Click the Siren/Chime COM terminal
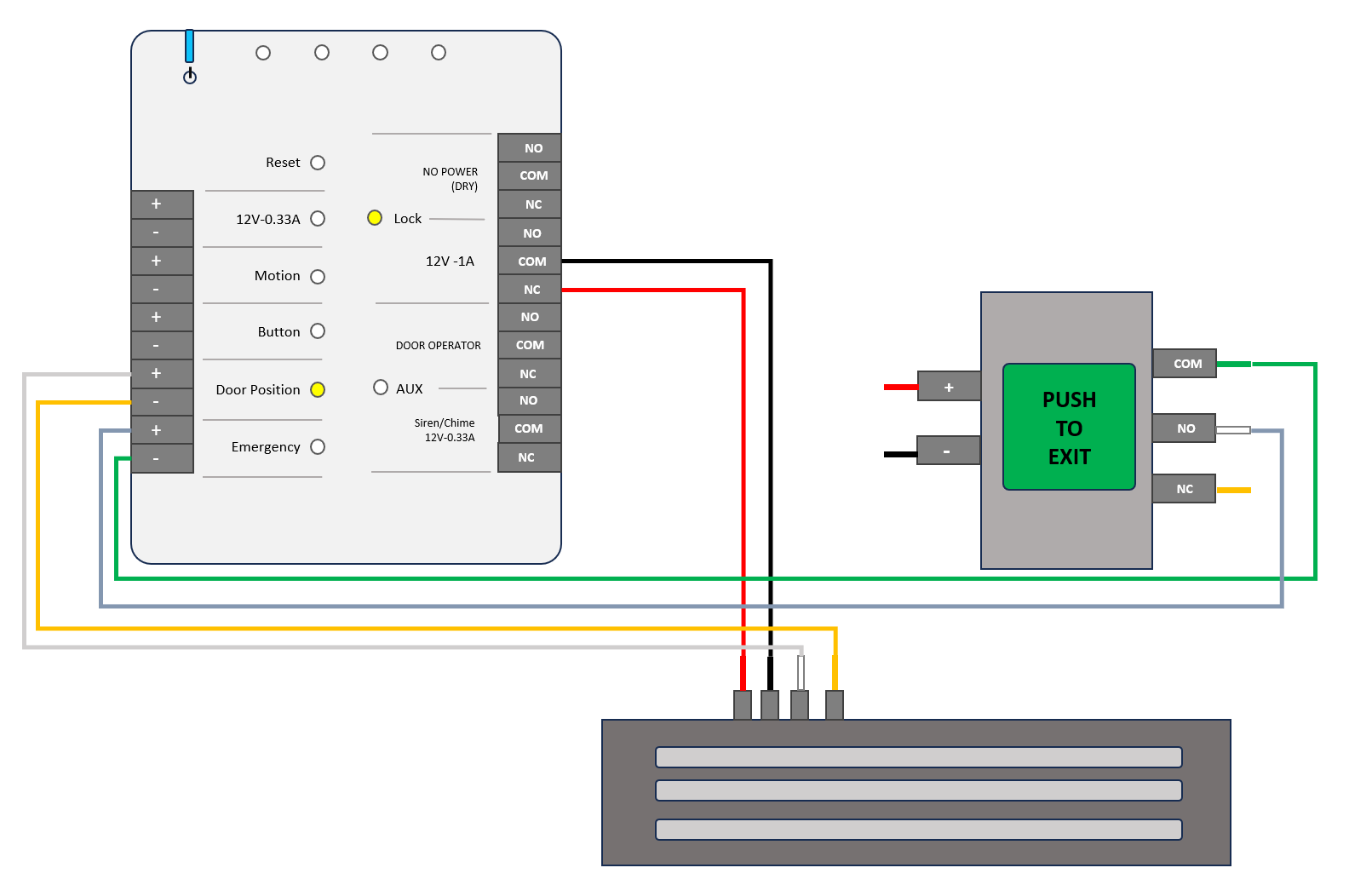This screenshot has width=1372, height=885. pyautogui.click(x=530, y=428)
